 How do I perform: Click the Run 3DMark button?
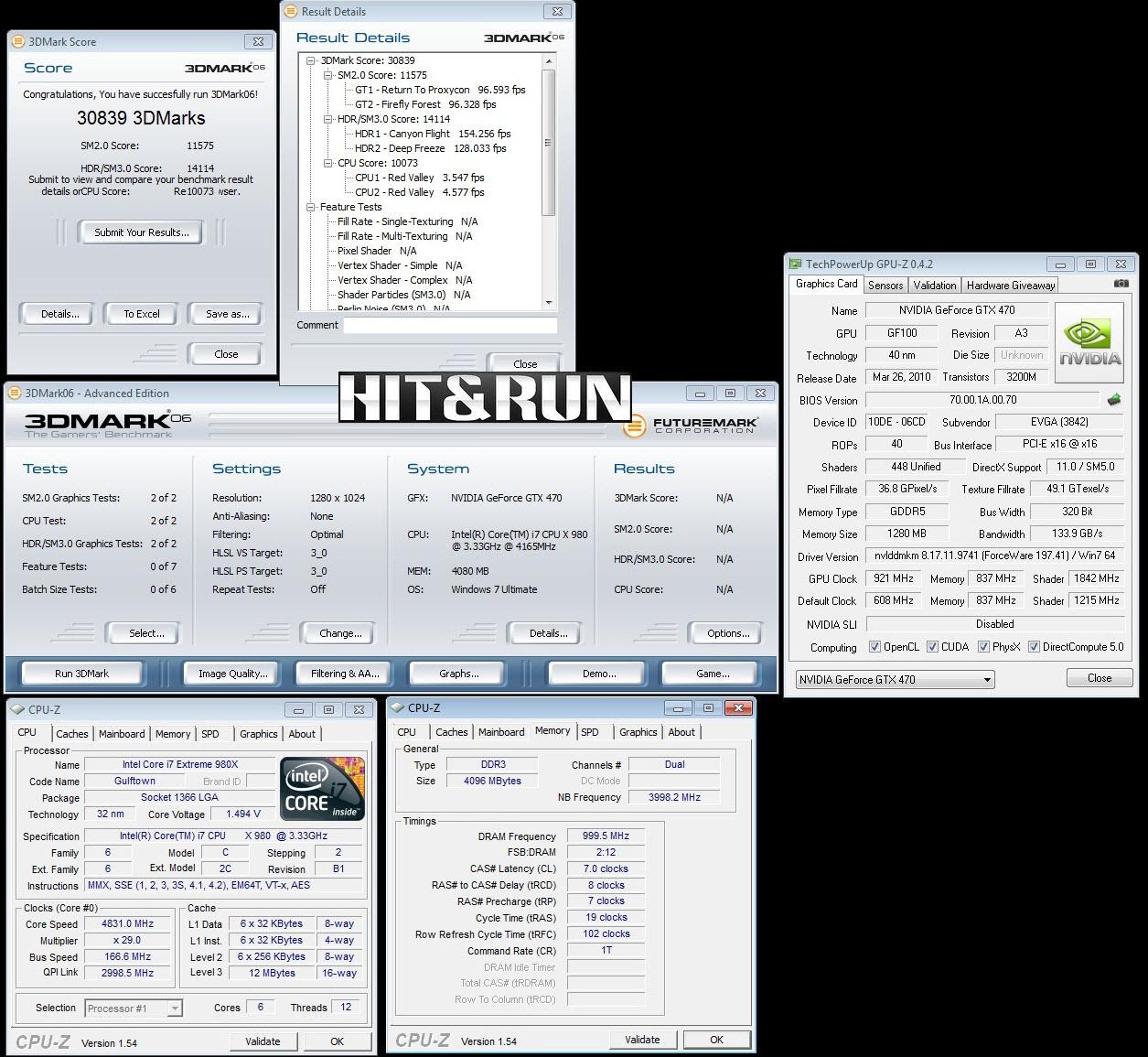point(81,674)
